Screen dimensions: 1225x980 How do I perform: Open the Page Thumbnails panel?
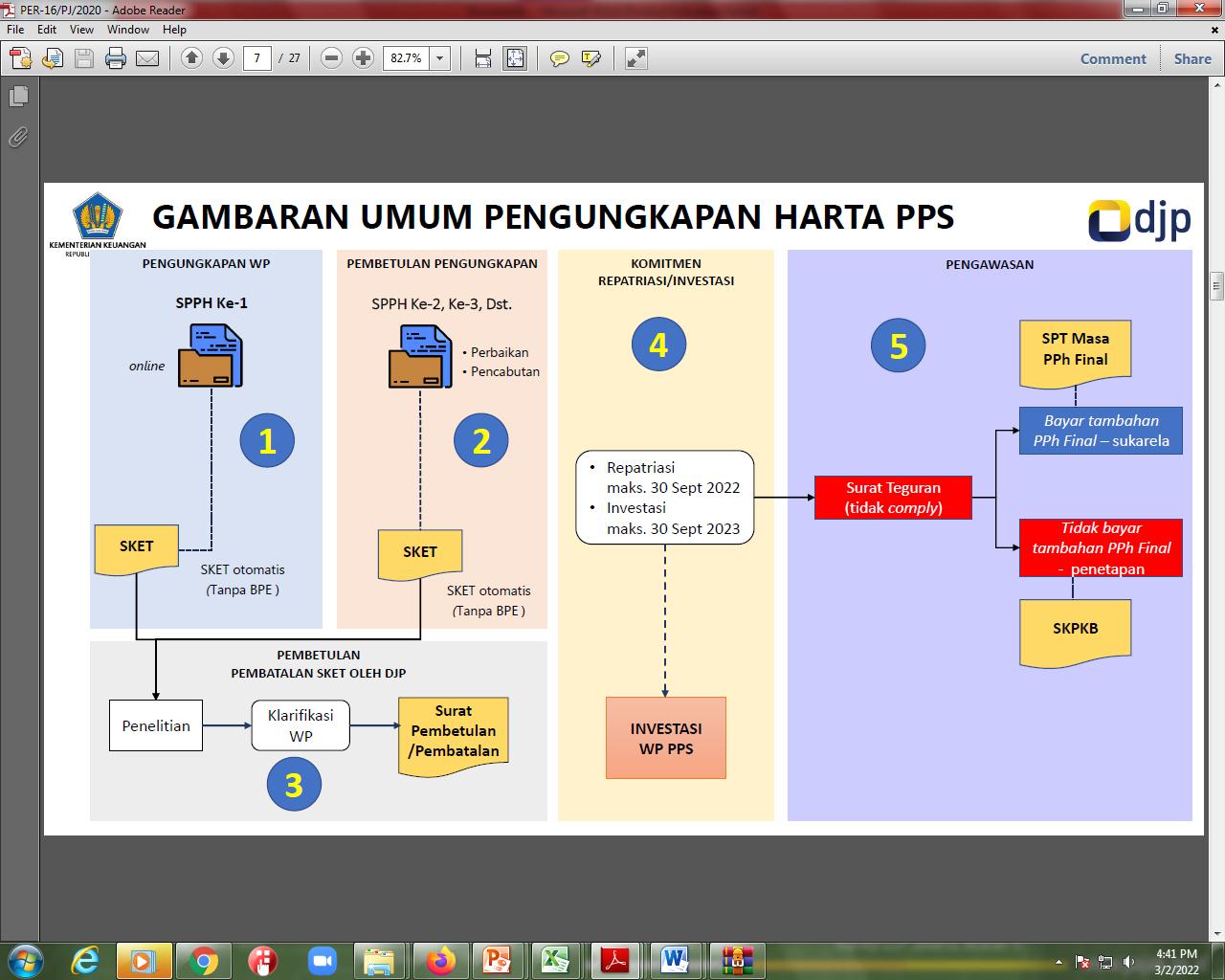click(18, 97)
